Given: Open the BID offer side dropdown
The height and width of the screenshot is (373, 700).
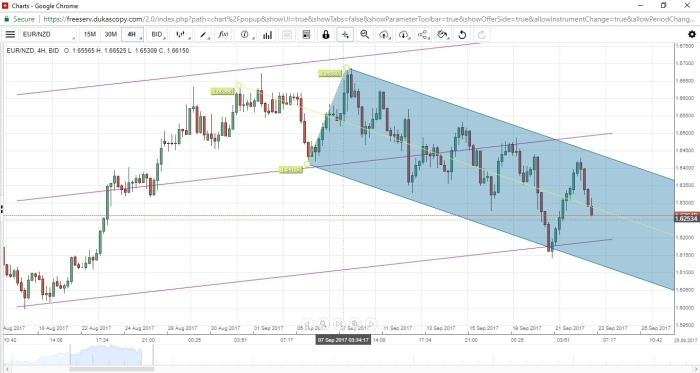Looking at the screenshot, I should coord(158,34).
